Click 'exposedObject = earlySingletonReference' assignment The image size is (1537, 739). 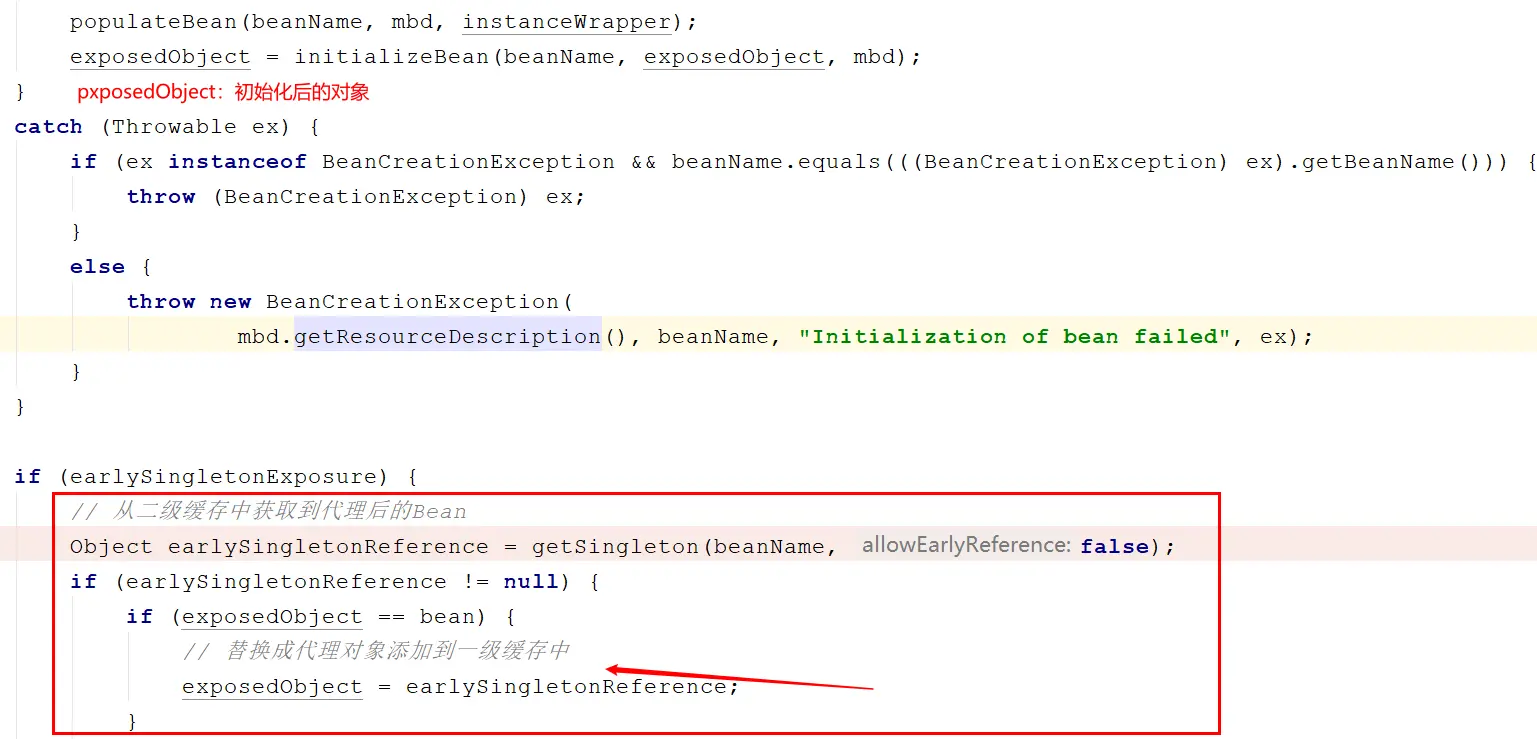460,687
